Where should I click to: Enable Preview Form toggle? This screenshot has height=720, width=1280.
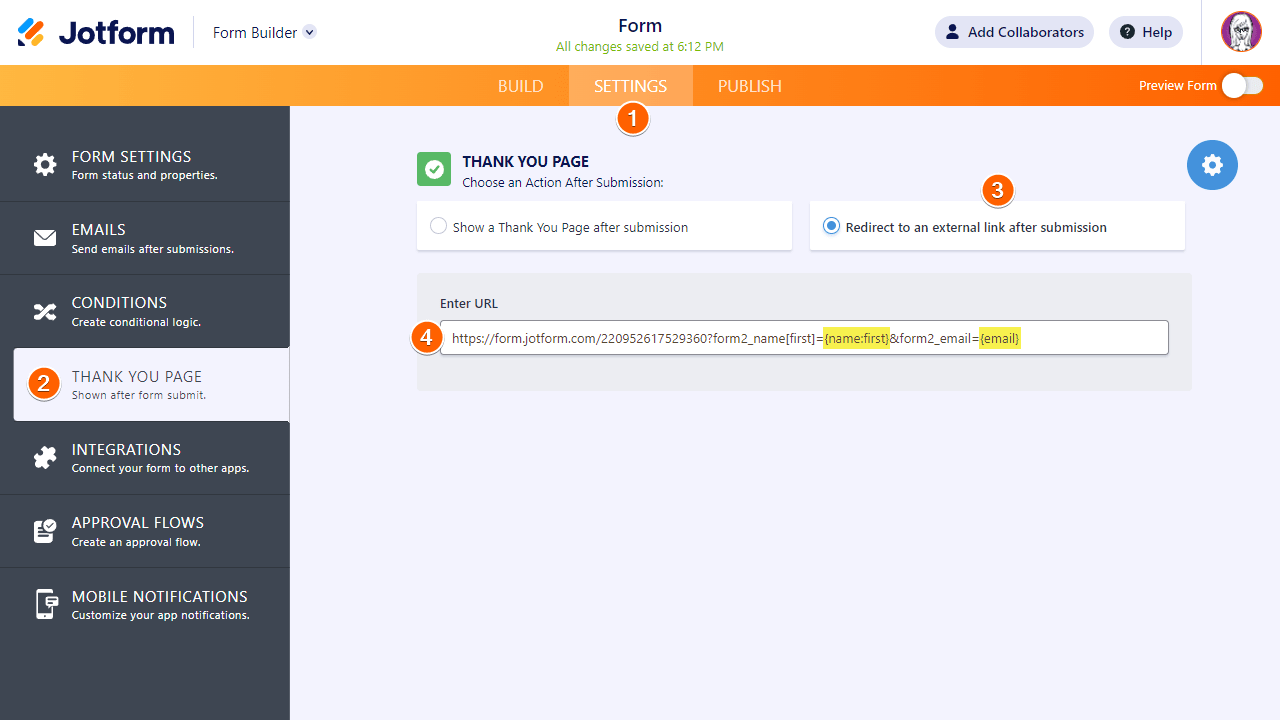click(x=1242, y=86)
